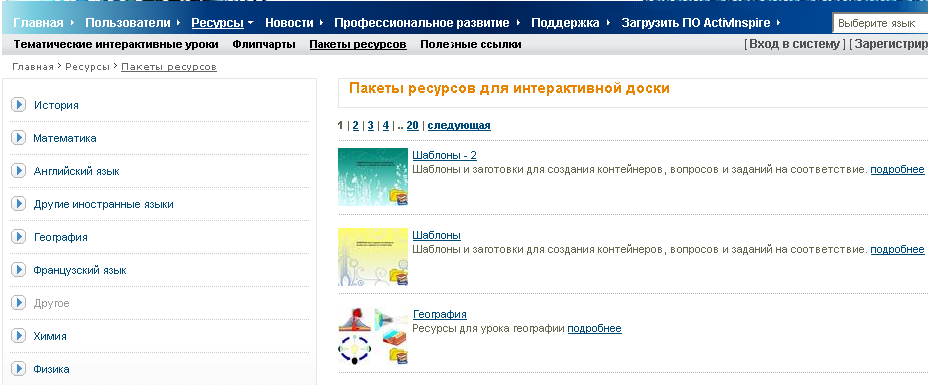
Task: Click подробнее for Шаблоны - 2
Action: pyautogui.click(x=897, y=170)
